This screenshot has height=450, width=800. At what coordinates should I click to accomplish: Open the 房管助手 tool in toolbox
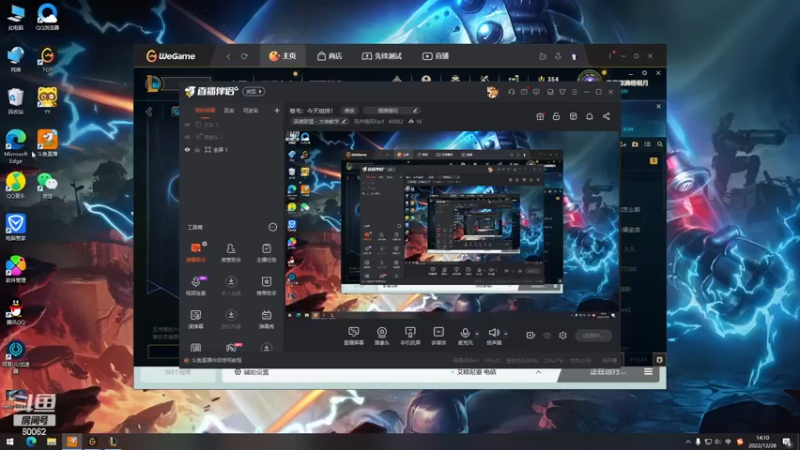click(231, 253)
